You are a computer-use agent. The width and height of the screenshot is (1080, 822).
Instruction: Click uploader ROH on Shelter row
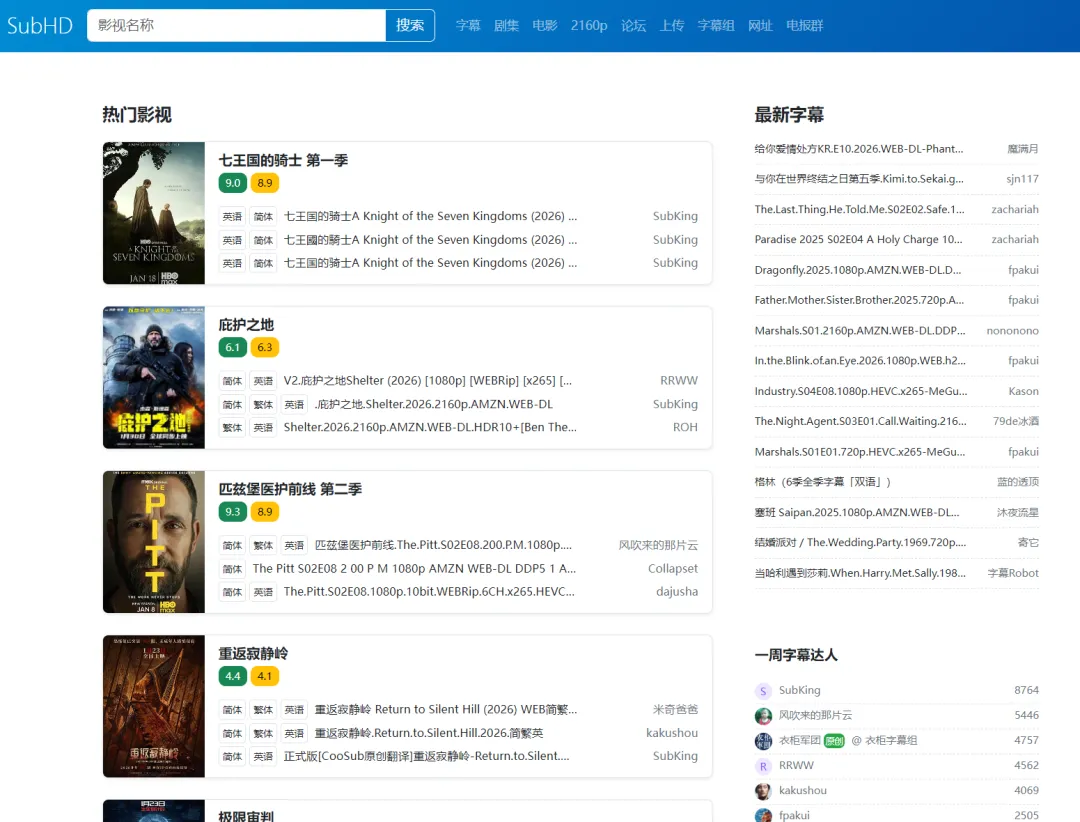tap(685, 427)
